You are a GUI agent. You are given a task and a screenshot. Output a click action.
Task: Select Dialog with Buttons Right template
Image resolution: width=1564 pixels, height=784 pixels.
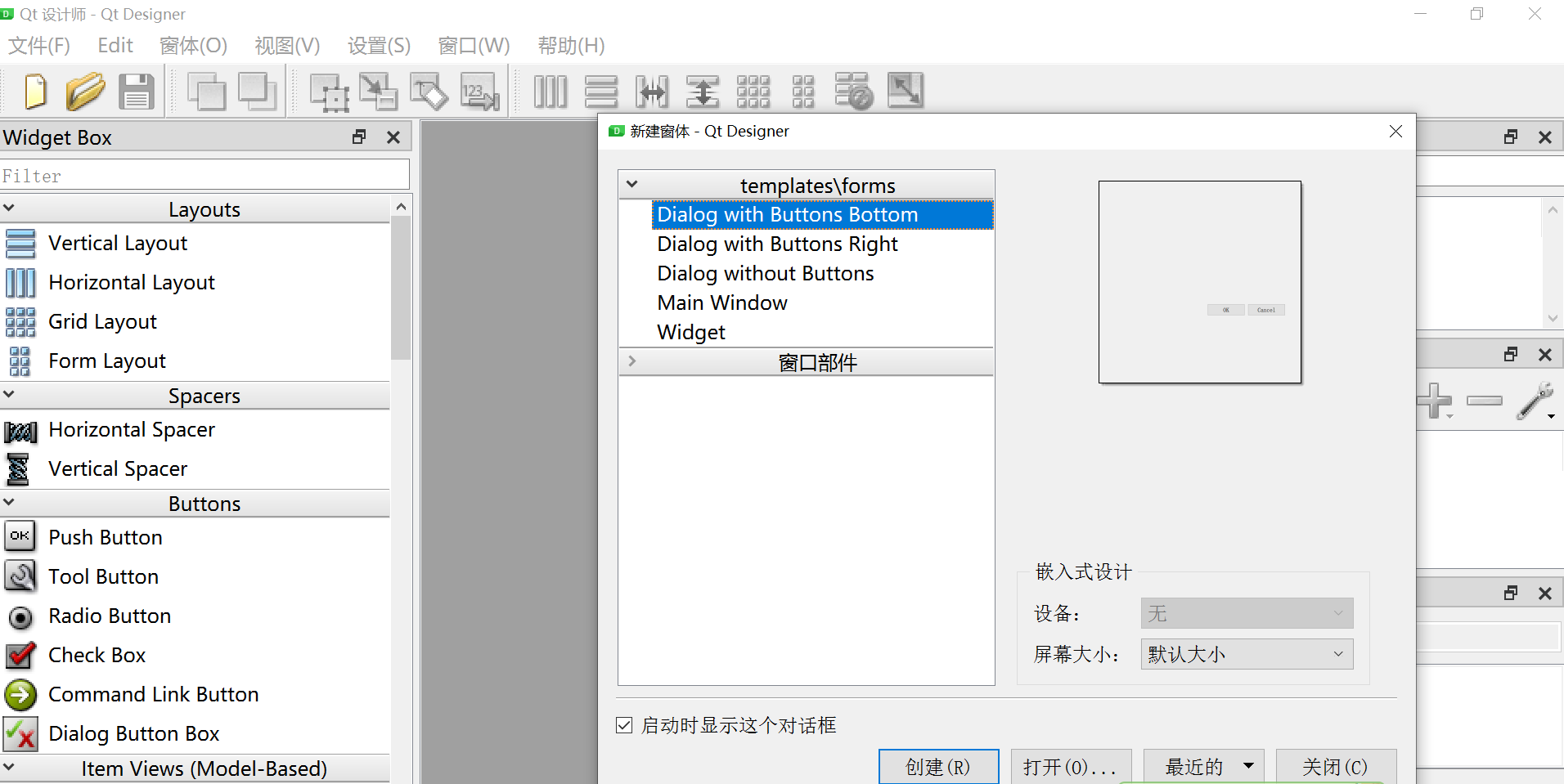click(777, 244)
